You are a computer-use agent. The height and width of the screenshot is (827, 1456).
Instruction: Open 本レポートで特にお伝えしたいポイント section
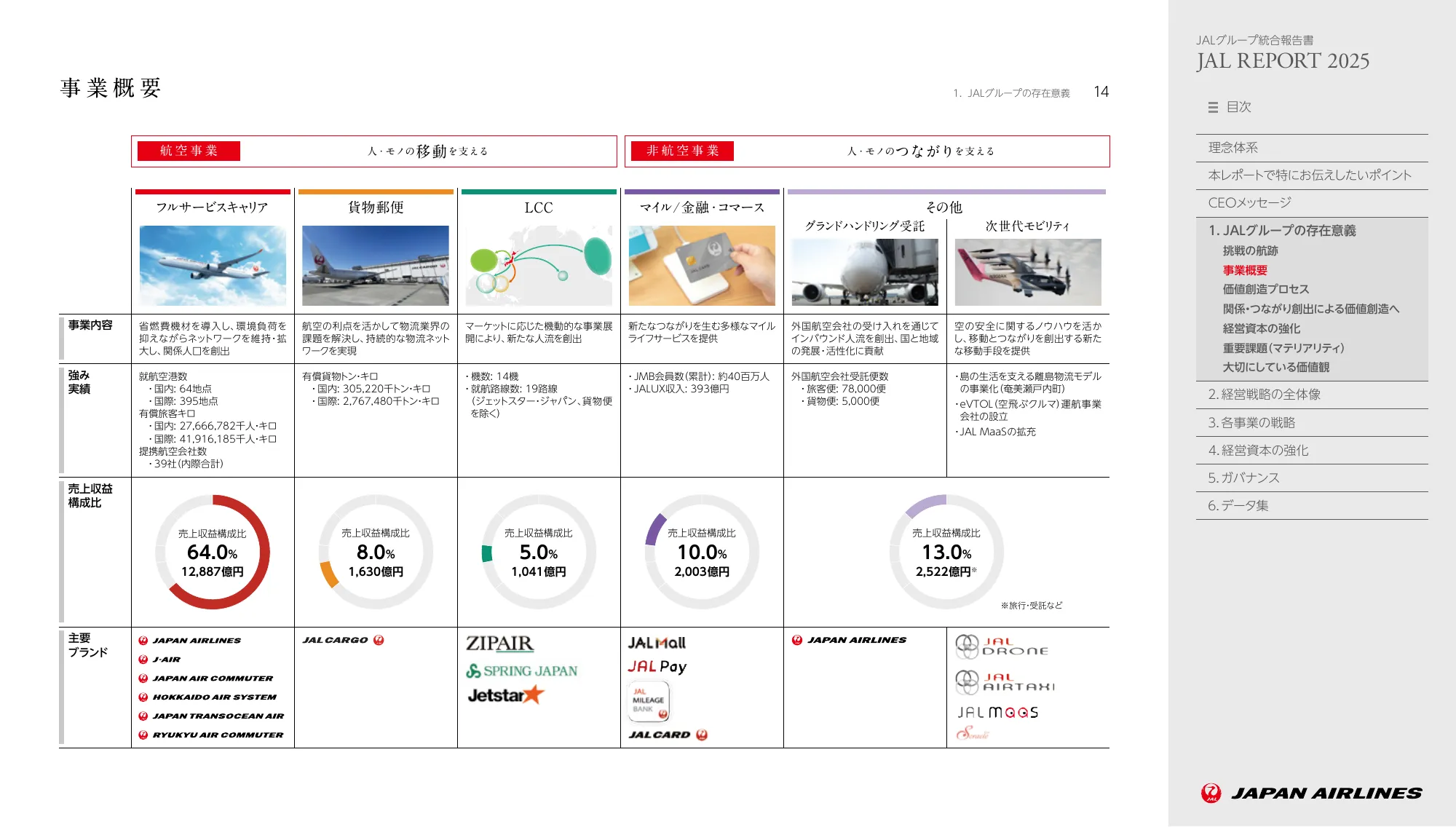coord(1312,175)
